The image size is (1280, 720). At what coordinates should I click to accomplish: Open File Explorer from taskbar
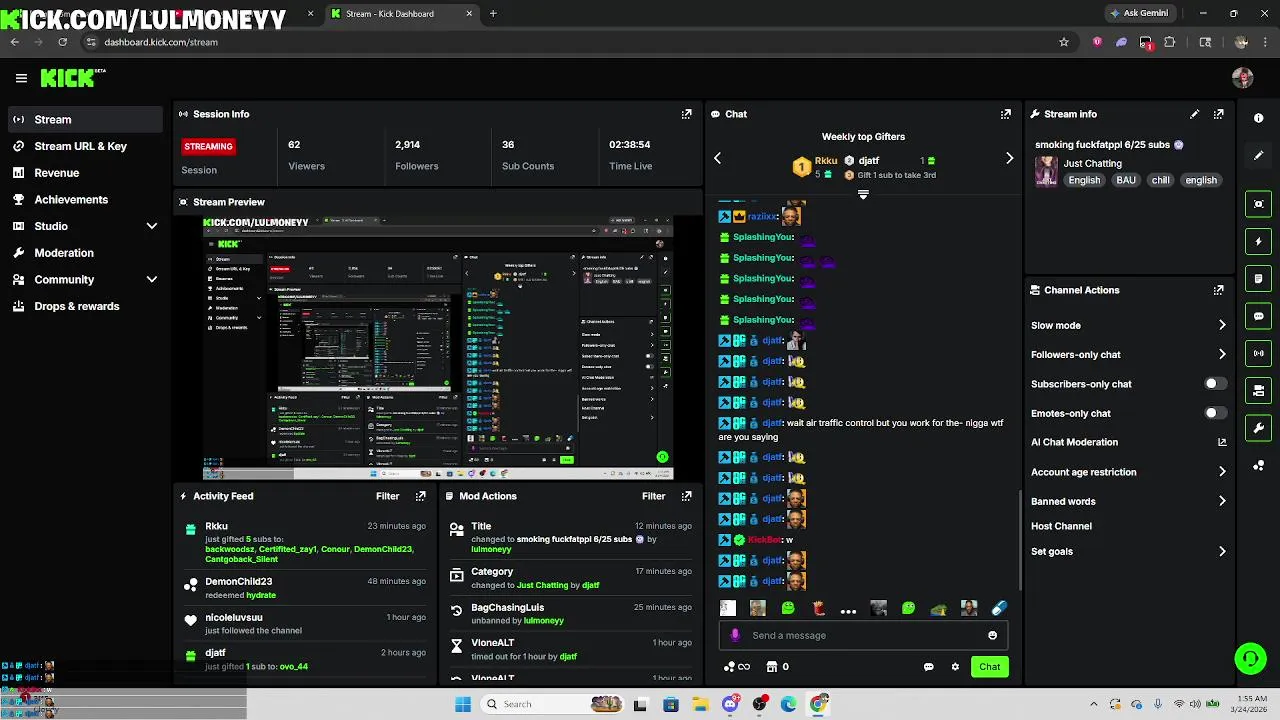[700, 704]
